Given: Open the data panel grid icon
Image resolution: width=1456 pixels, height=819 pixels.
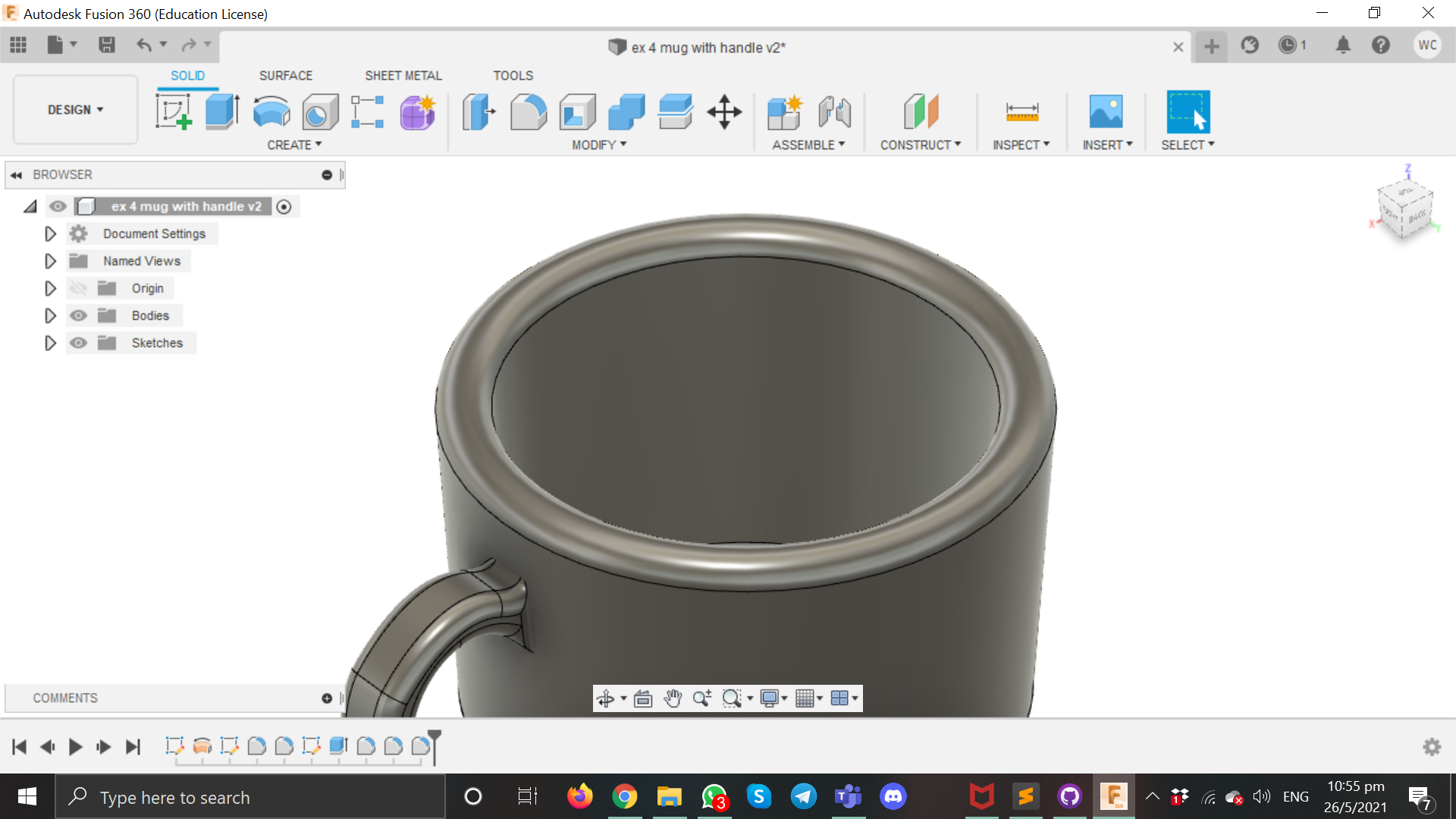Looking at the screenshot, I should click(18, 45).
